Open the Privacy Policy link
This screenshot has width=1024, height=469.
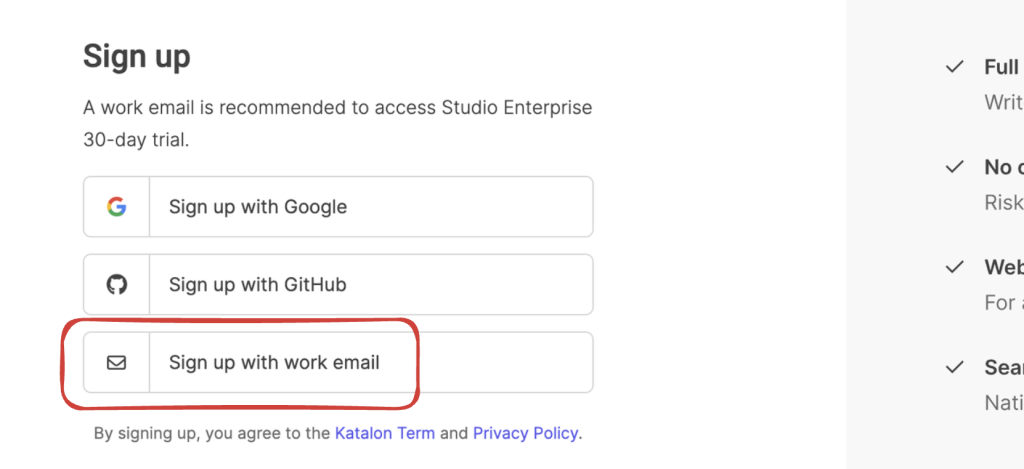point(525,434)
